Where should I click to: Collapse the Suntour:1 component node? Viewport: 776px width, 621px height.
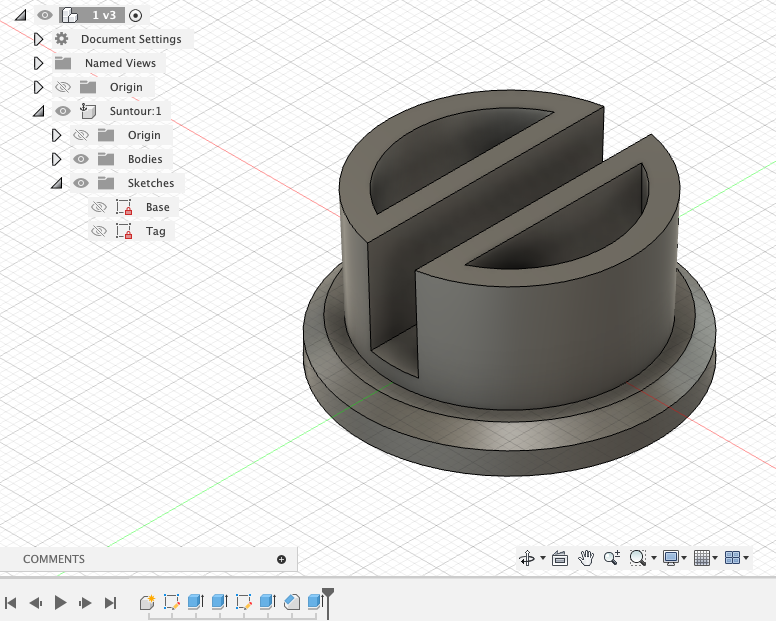(39, 111)
